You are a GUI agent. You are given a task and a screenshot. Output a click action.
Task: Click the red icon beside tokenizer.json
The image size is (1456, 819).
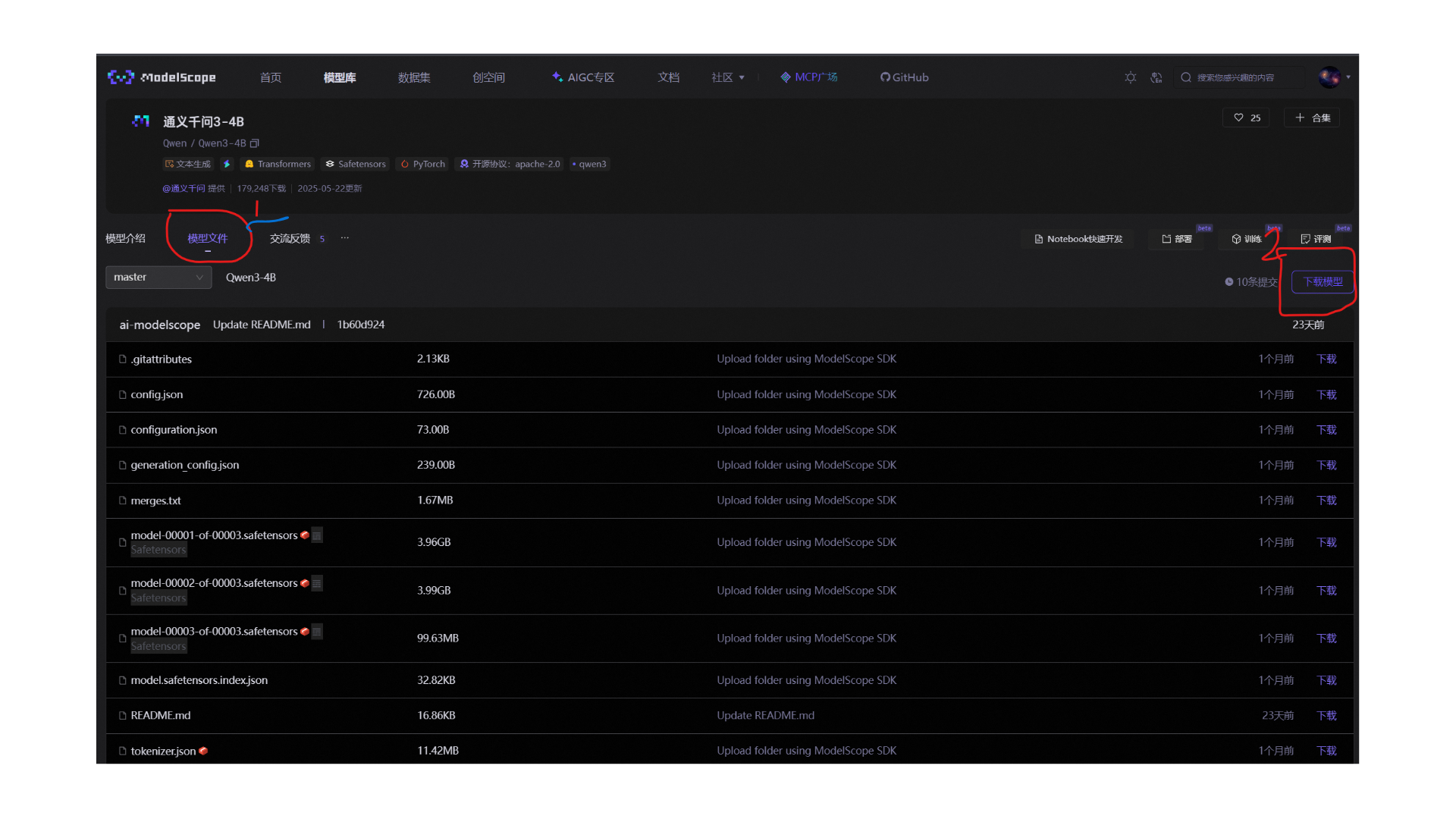(203, 751)
